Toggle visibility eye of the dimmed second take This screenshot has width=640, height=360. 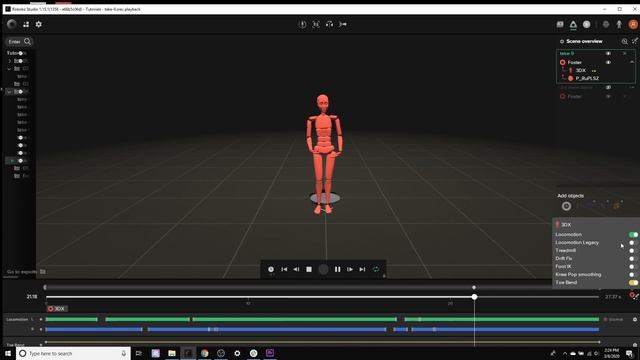608,88
